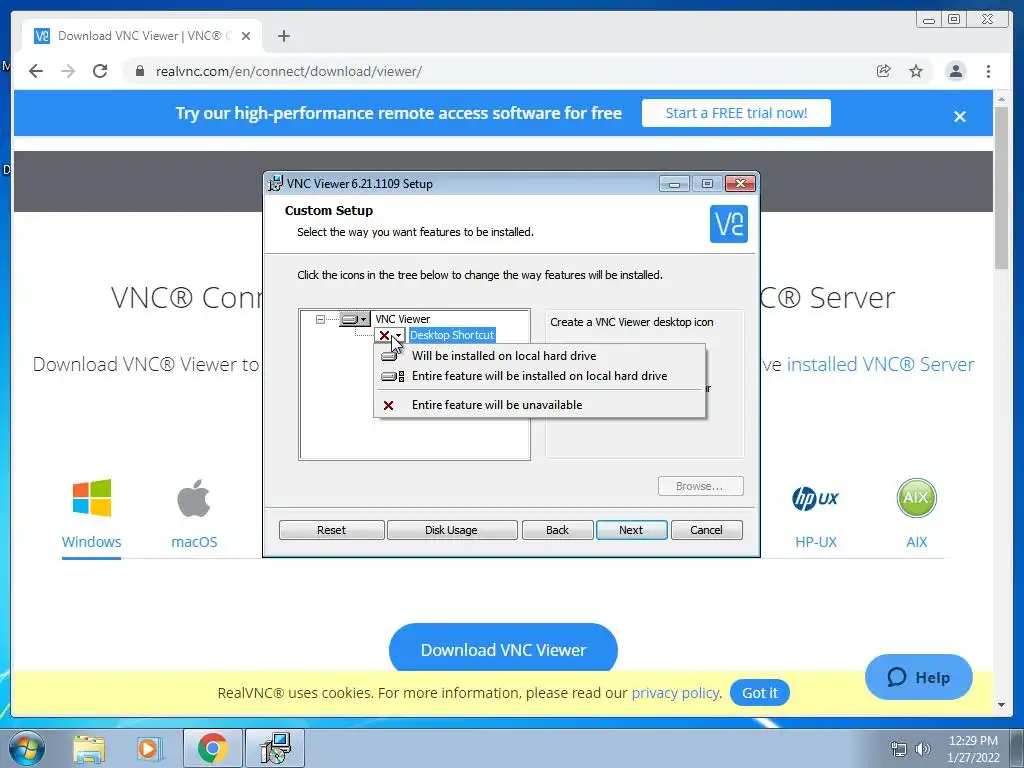Viewport: 1024px width, 768px height.
Task: Open a new Chrome tab
Action: pyautogui.click(x=283, y=36)
